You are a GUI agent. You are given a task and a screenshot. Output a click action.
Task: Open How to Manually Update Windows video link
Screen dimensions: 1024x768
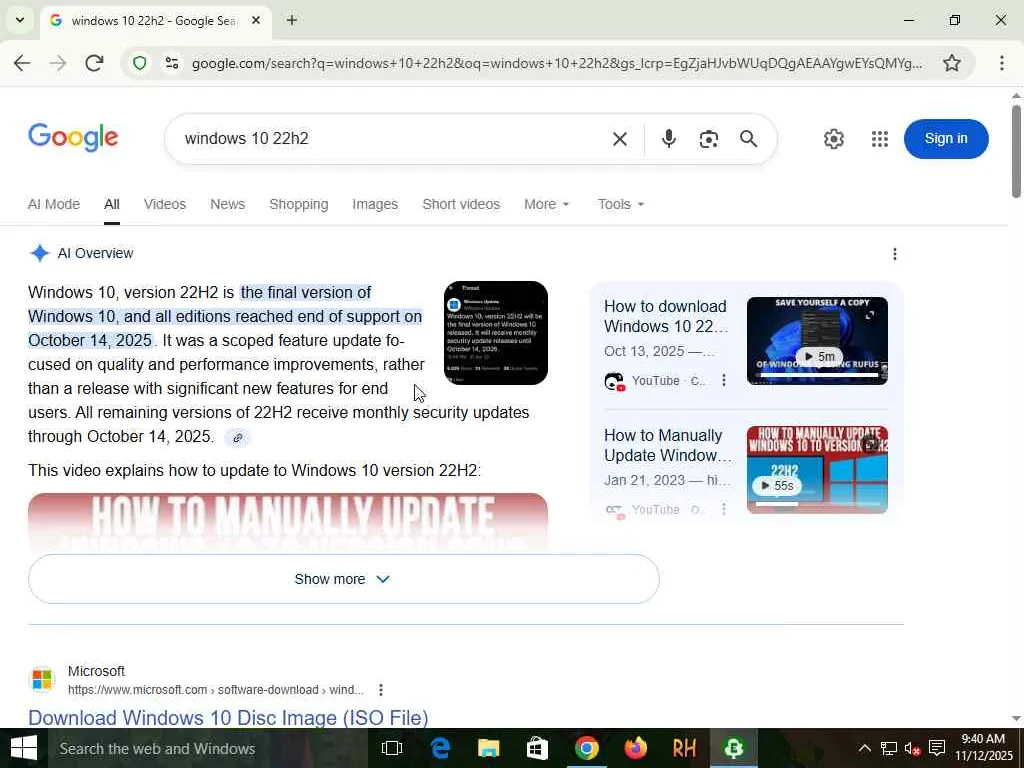click(667, 445)
